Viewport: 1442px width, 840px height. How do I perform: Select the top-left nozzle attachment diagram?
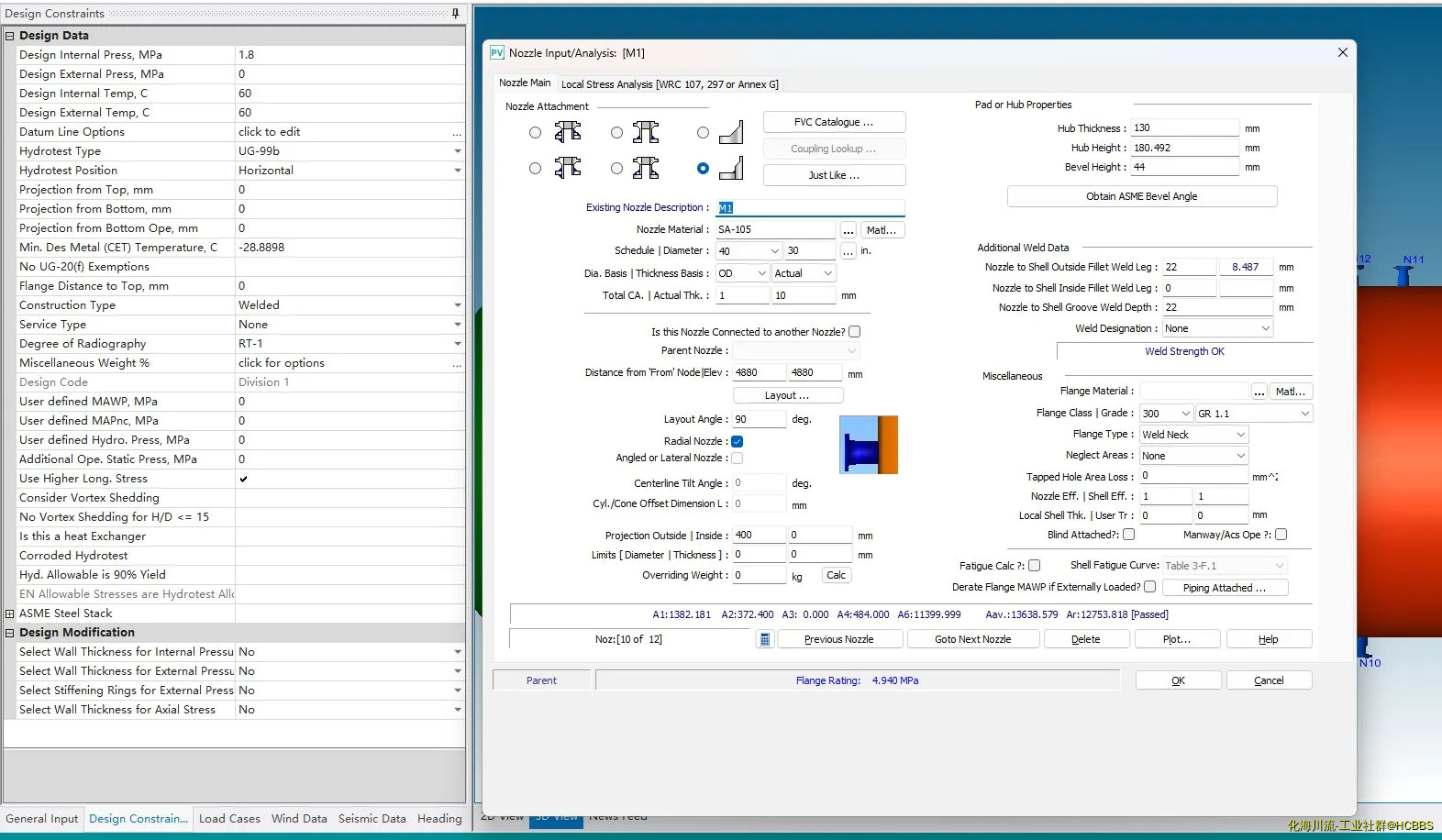coord(567,132)
